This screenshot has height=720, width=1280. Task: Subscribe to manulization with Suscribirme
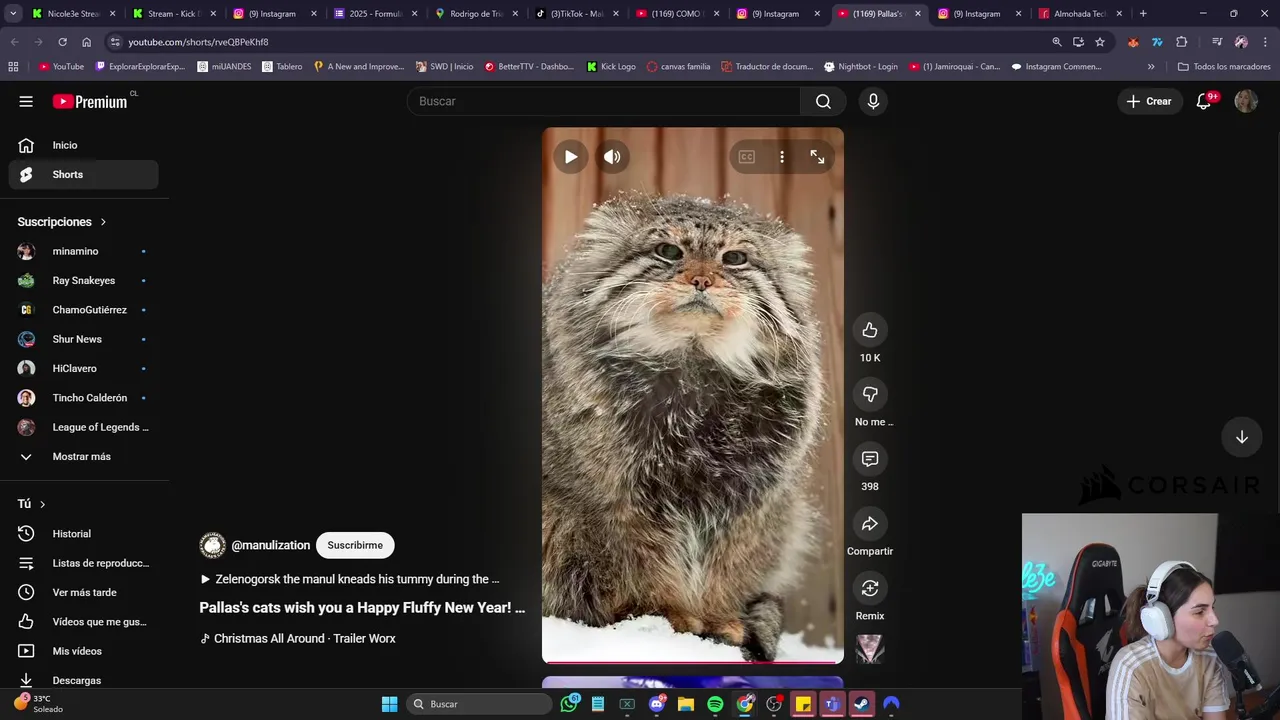[355, 545]
